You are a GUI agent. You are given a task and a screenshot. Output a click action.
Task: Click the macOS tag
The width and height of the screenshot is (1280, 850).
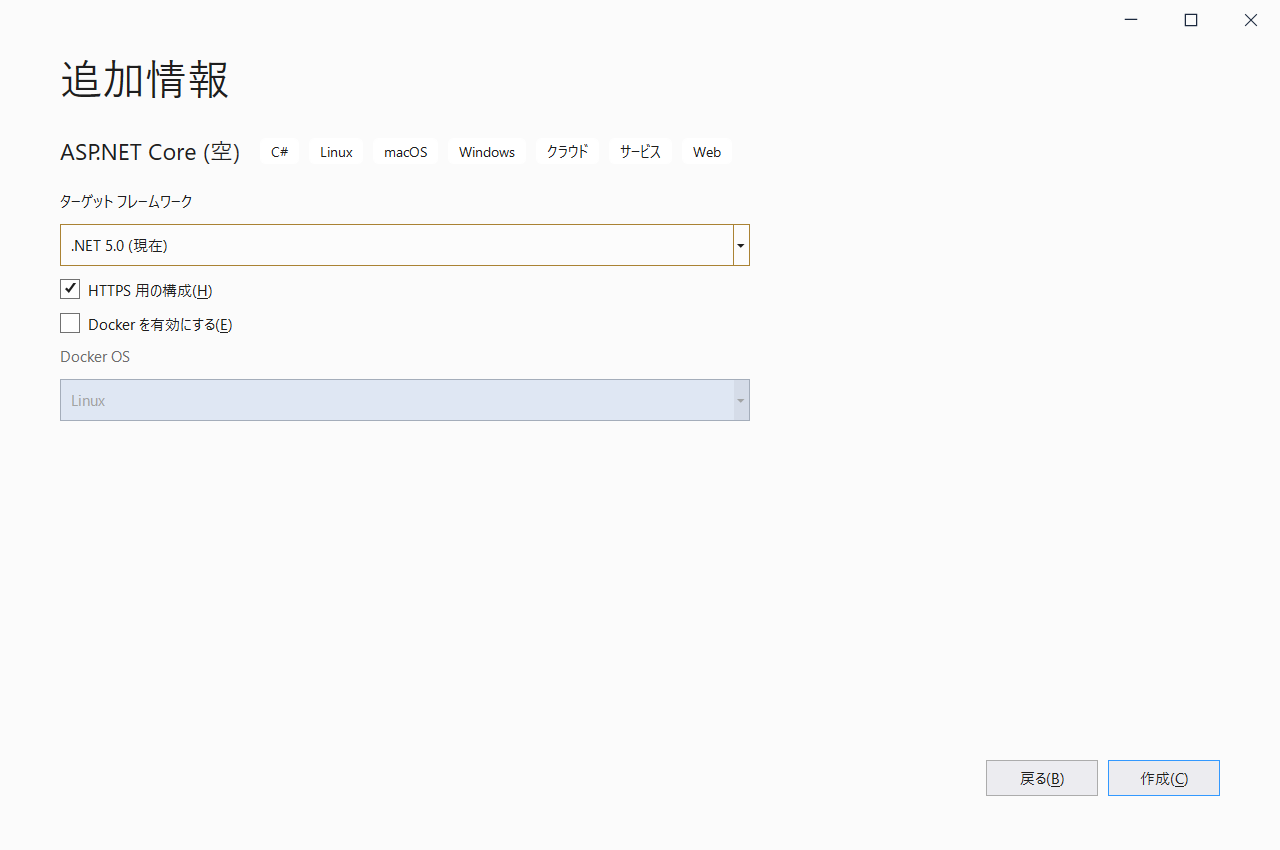pos(405,152)
